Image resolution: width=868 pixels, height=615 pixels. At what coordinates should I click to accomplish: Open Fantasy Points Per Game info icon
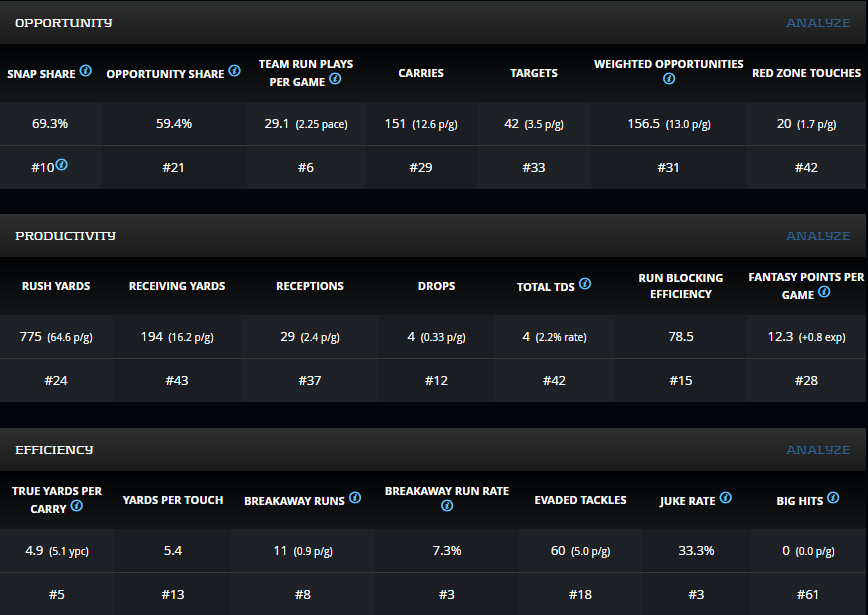(x=824, y=293)
